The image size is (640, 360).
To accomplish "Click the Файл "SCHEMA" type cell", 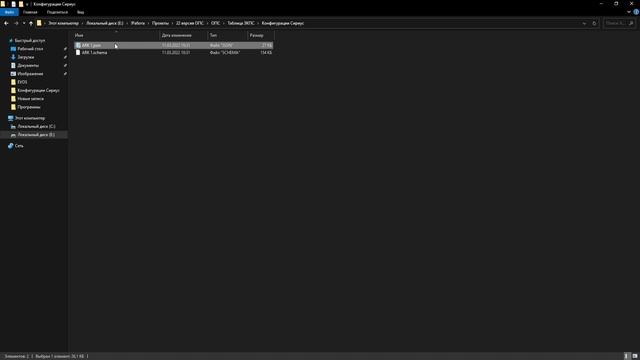I will point(225,53).
